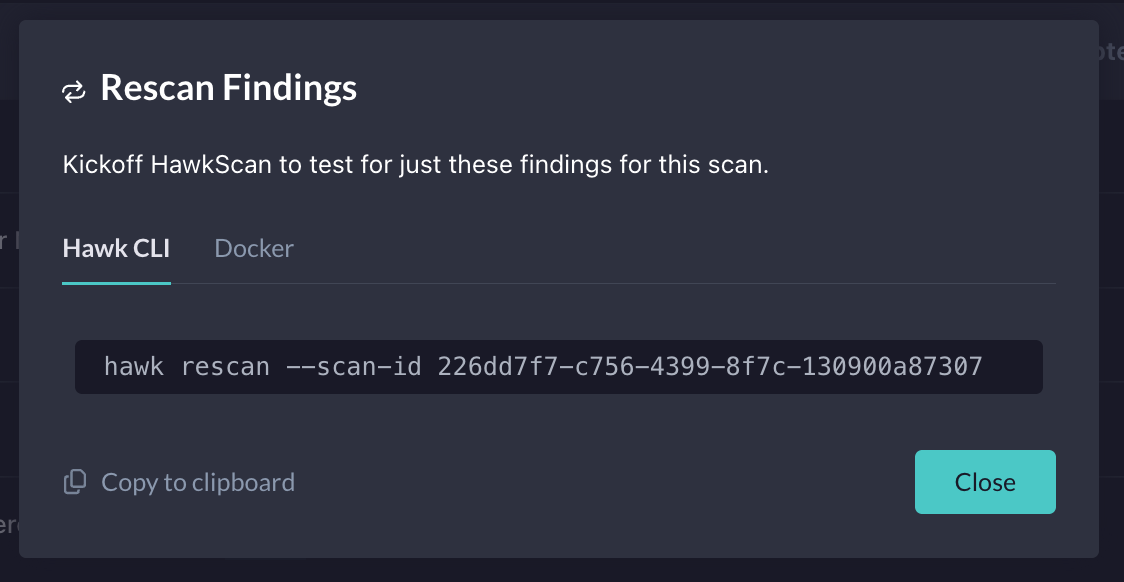1124x582 pixels.
Task: Click the word hawk in the command
Action: point(134,367)
